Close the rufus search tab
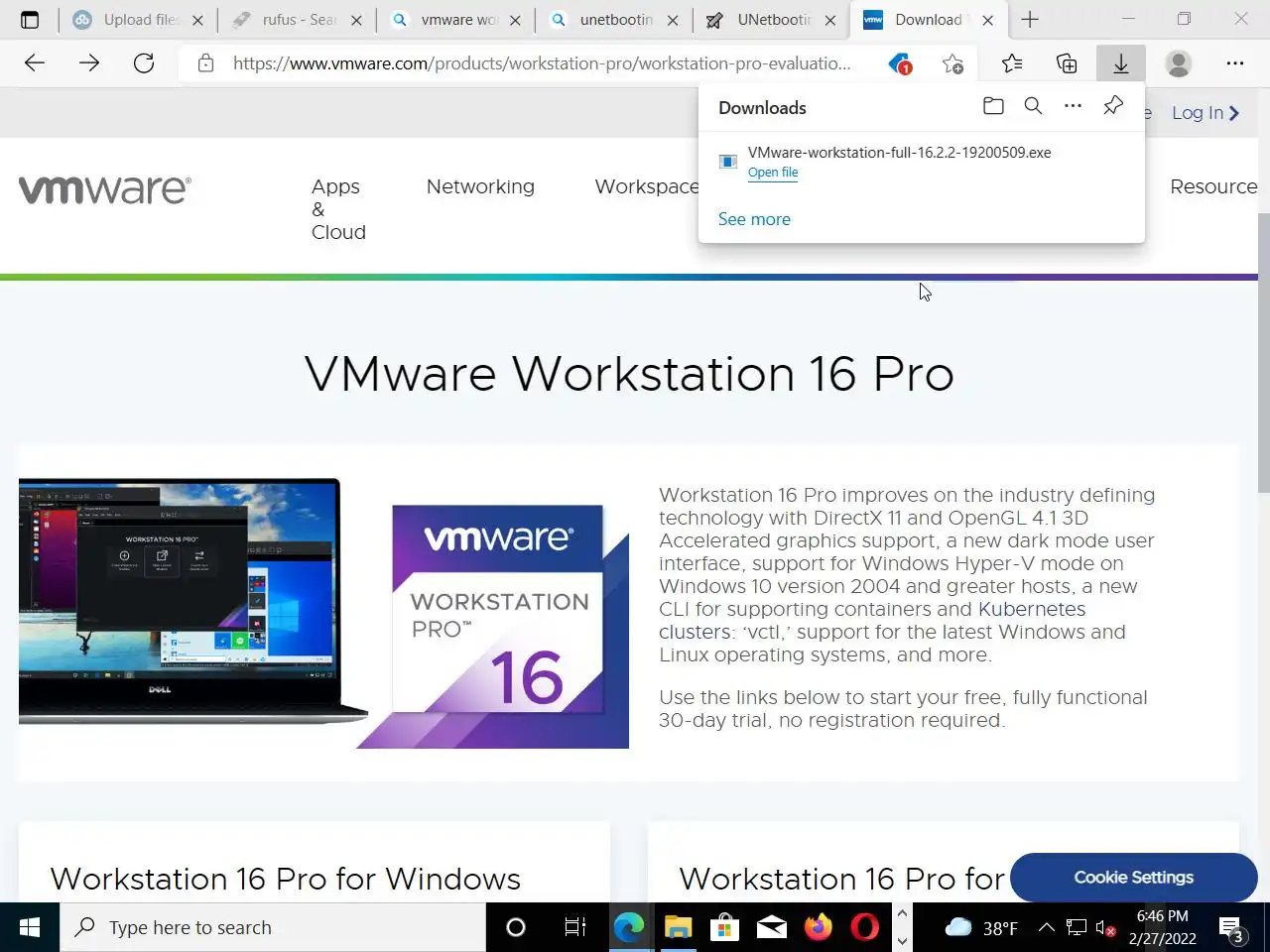The image size is (1270, 952). click(x=356, y=20)
